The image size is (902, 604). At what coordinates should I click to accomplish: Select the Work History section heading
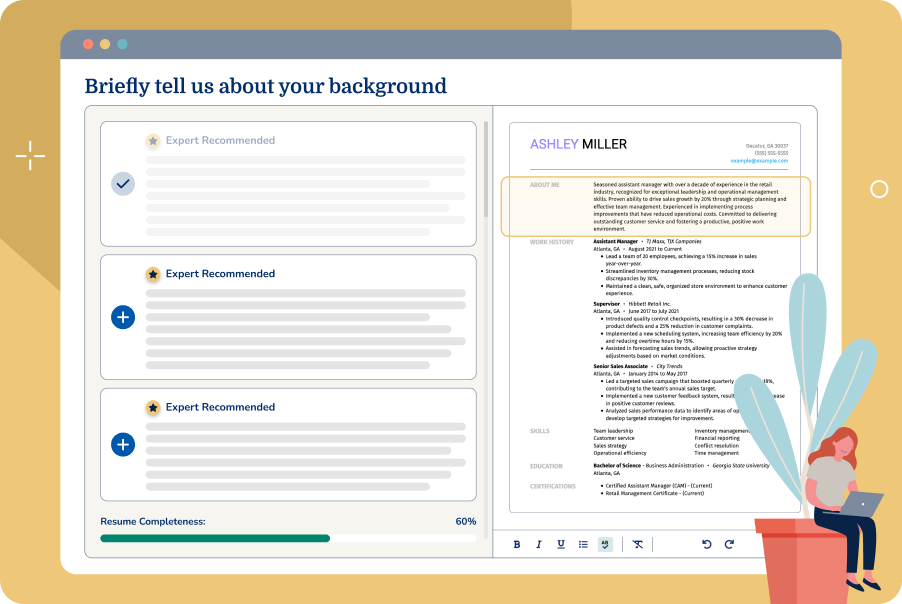pos(551,242)
